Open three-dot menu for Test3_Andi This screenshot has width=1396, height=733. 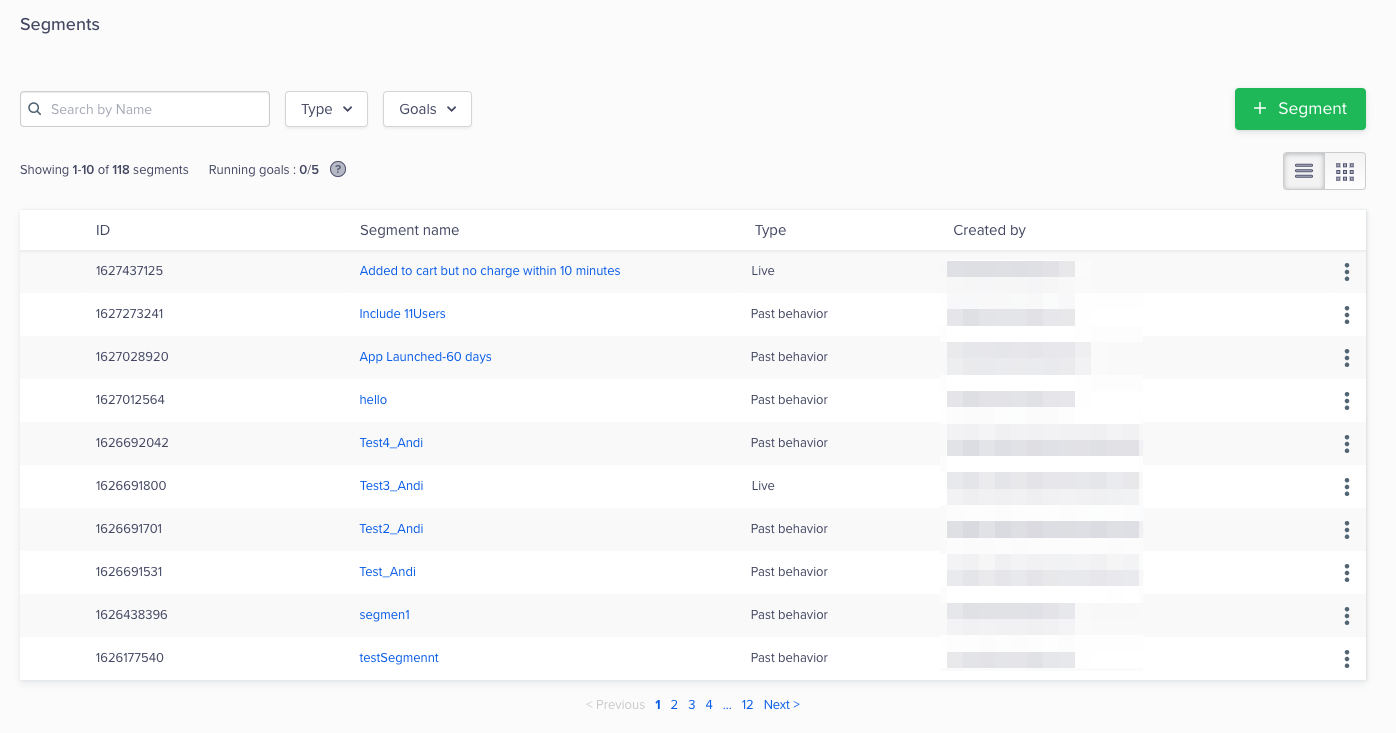[x=1347, y=487]
